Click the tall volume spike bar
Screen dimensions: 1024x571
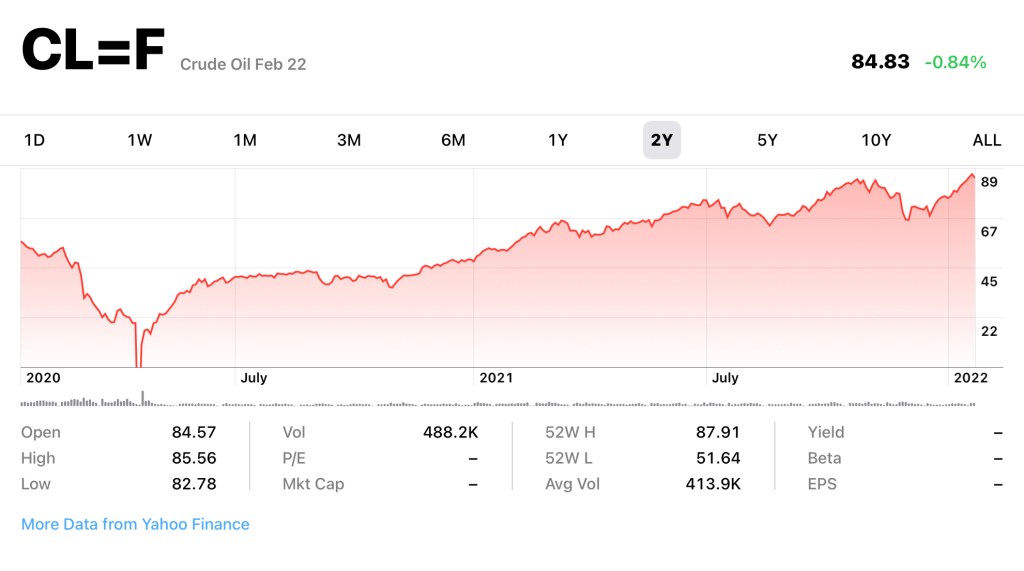pyautogui.click(x=142, y=399)
